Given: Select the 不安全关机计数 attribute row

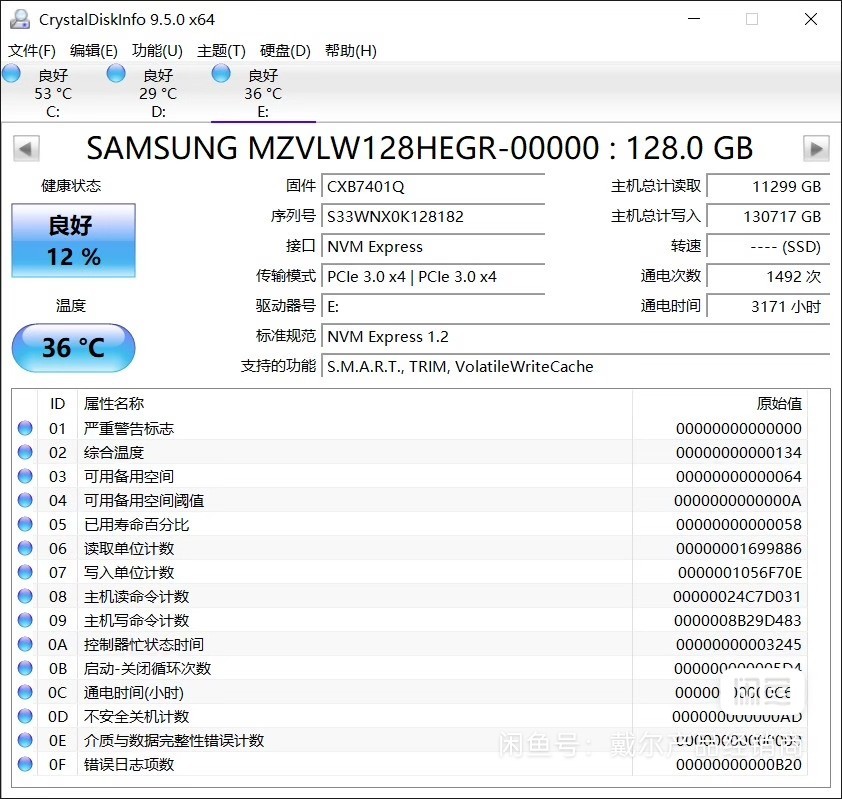Looking at the screenshot, I should 410,716.
